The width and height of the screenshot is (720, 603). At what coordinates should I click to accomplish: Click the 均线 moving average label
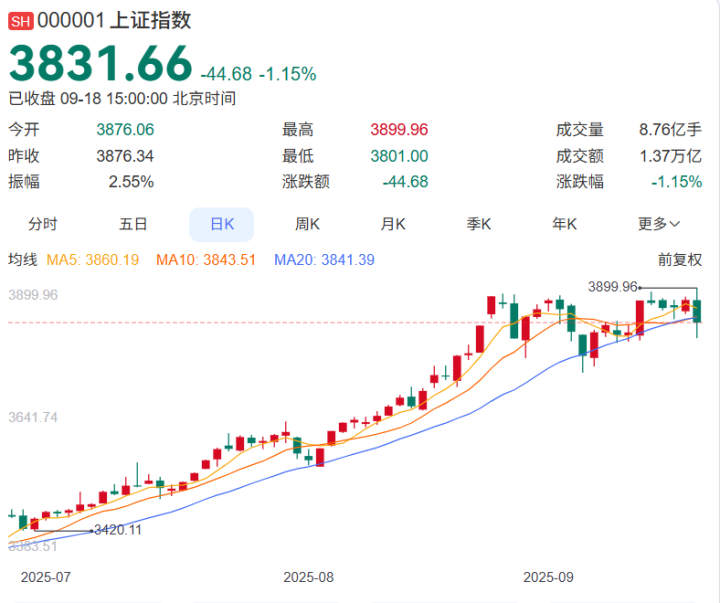pos(22,260)
